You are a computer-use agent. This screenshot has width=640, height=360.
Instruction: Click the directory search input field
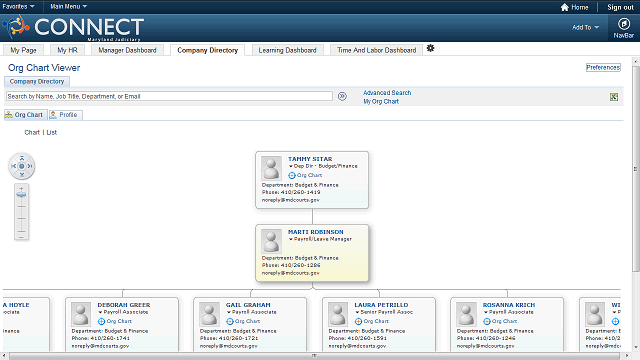point(169,96)
